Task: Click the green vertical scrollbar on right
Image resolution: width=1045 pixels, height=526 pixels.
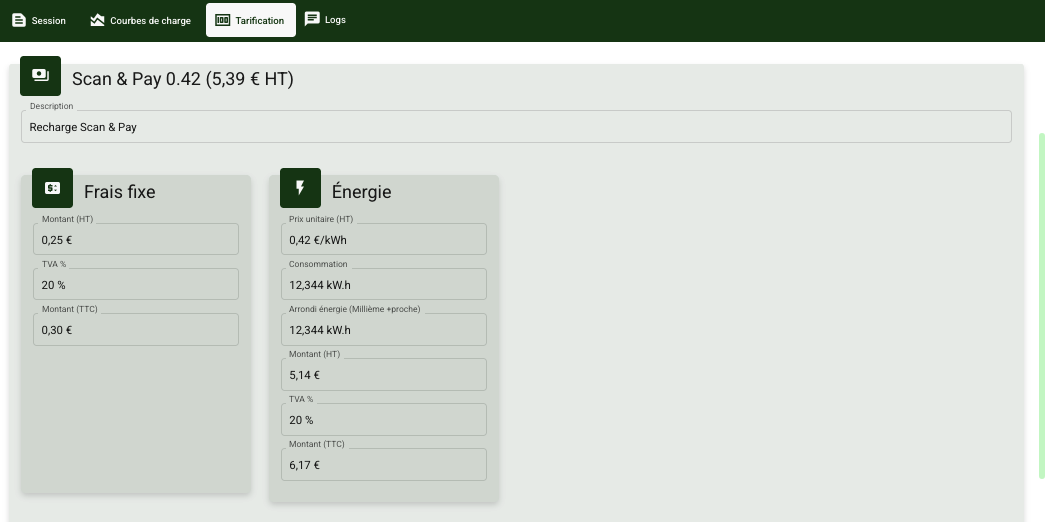Action: tap(1041, 300)
